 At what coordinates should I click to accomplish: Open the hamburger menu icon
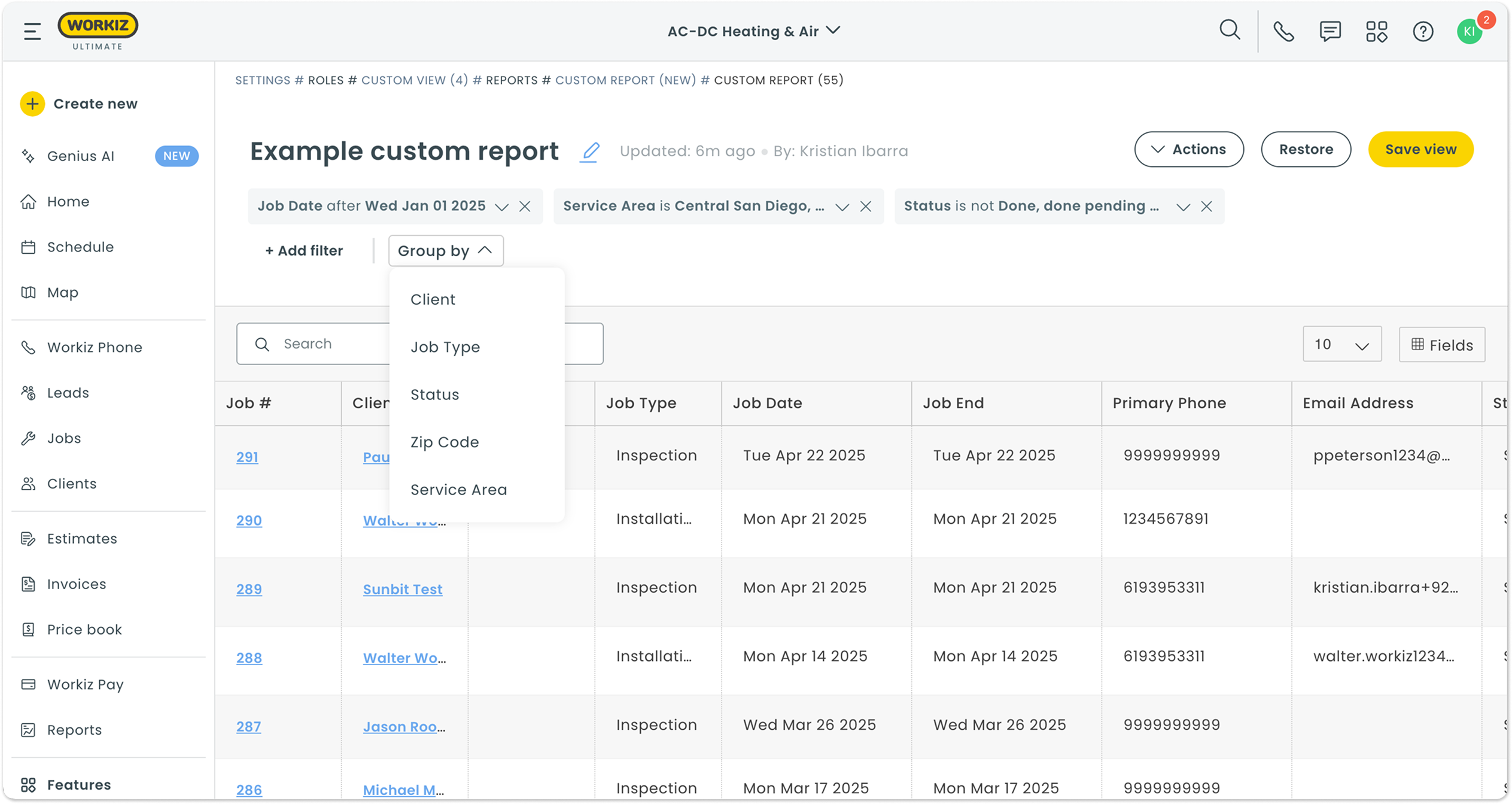pos(32,31)
